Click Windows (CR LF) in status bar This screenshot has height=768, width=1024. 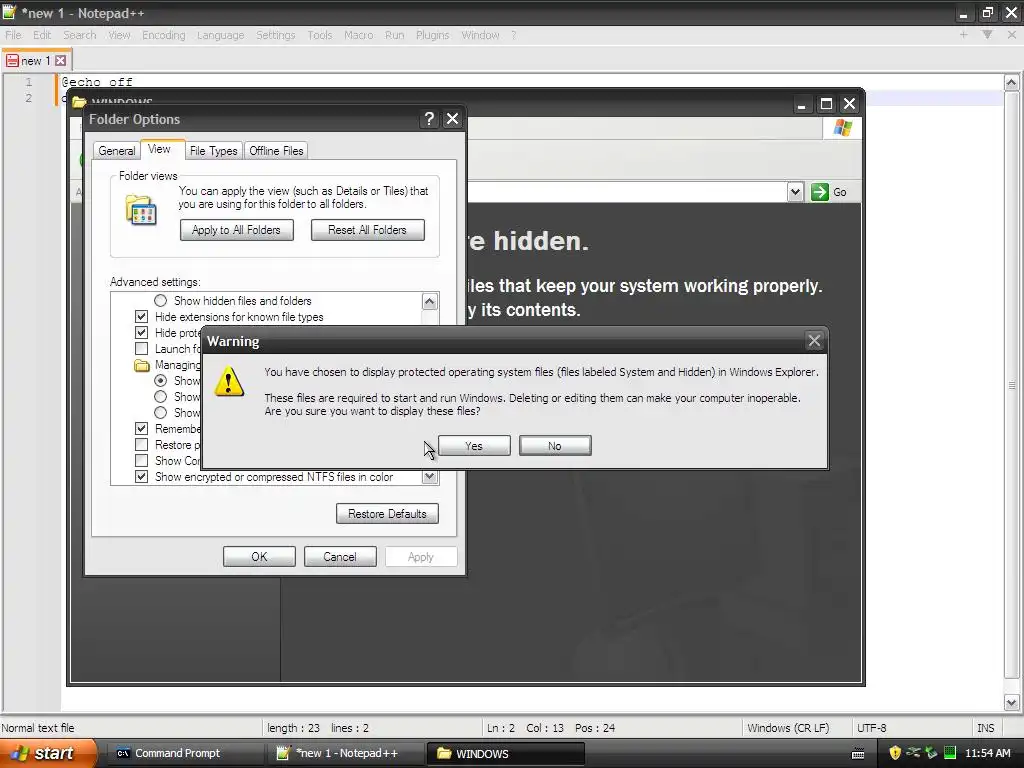(788, 728)
